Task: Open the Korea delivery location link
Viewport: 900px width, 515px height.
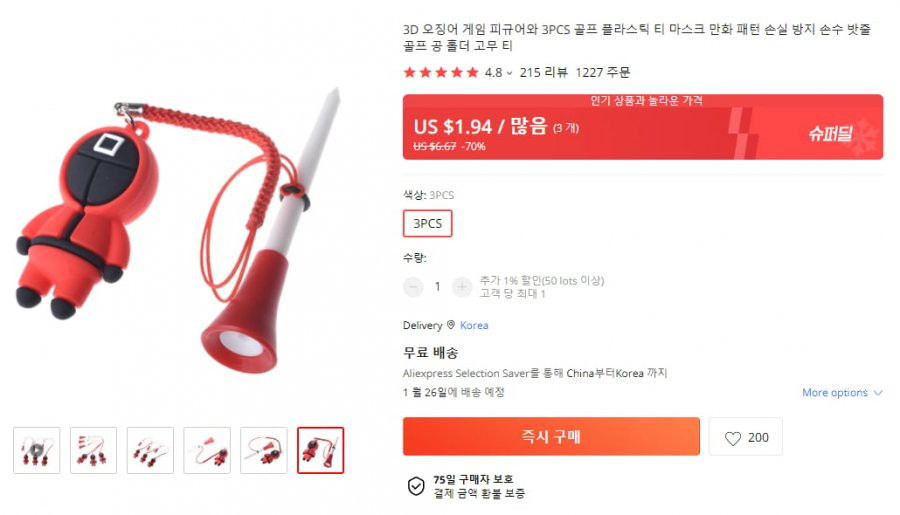Action: (x=474, y=325)
